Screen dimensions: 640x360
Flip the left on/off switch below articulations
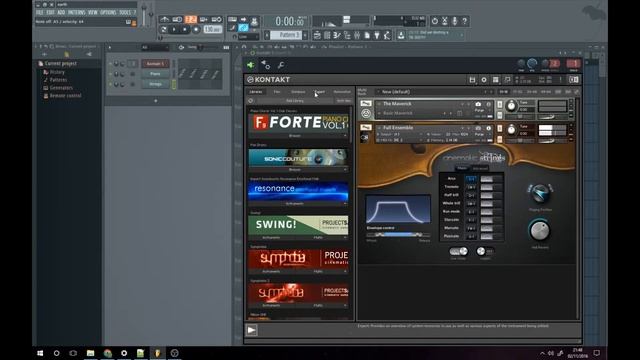pyautogui.click(x=458, y=251)
